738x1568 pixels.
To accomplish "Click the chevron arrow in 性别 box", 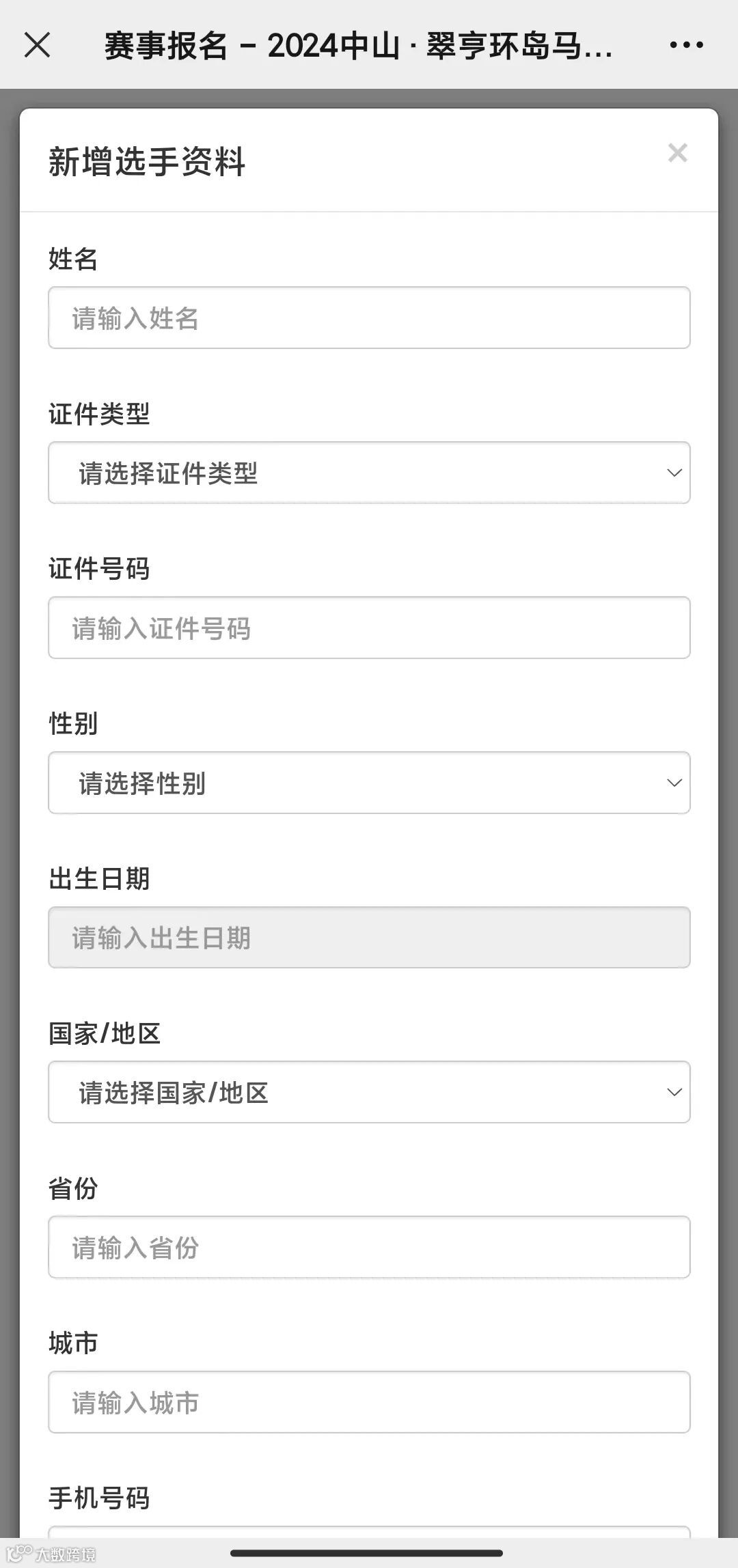I will coord(674,783).
